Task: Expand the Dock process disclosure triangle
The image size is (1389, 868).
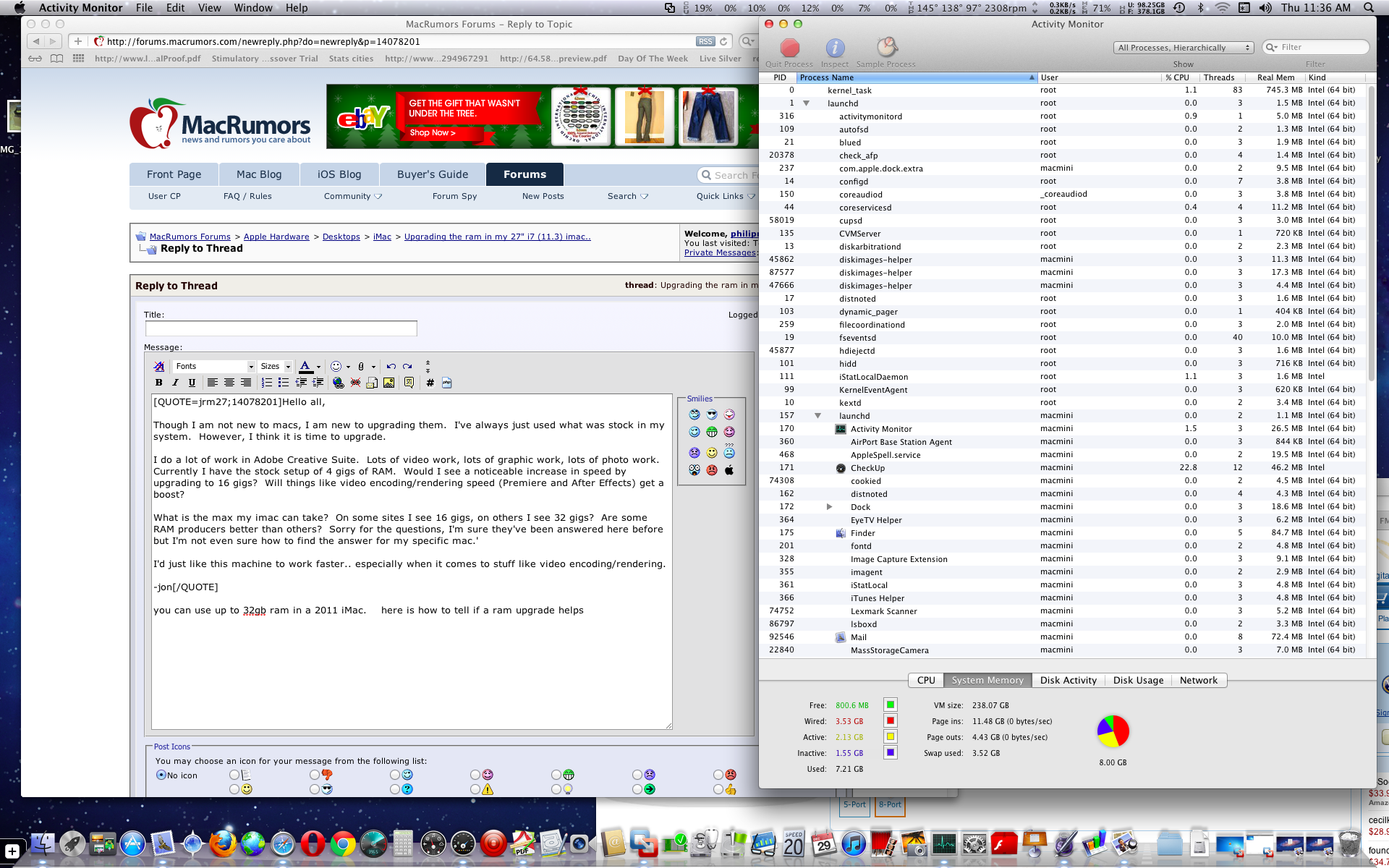Action: tap(830, 506)
